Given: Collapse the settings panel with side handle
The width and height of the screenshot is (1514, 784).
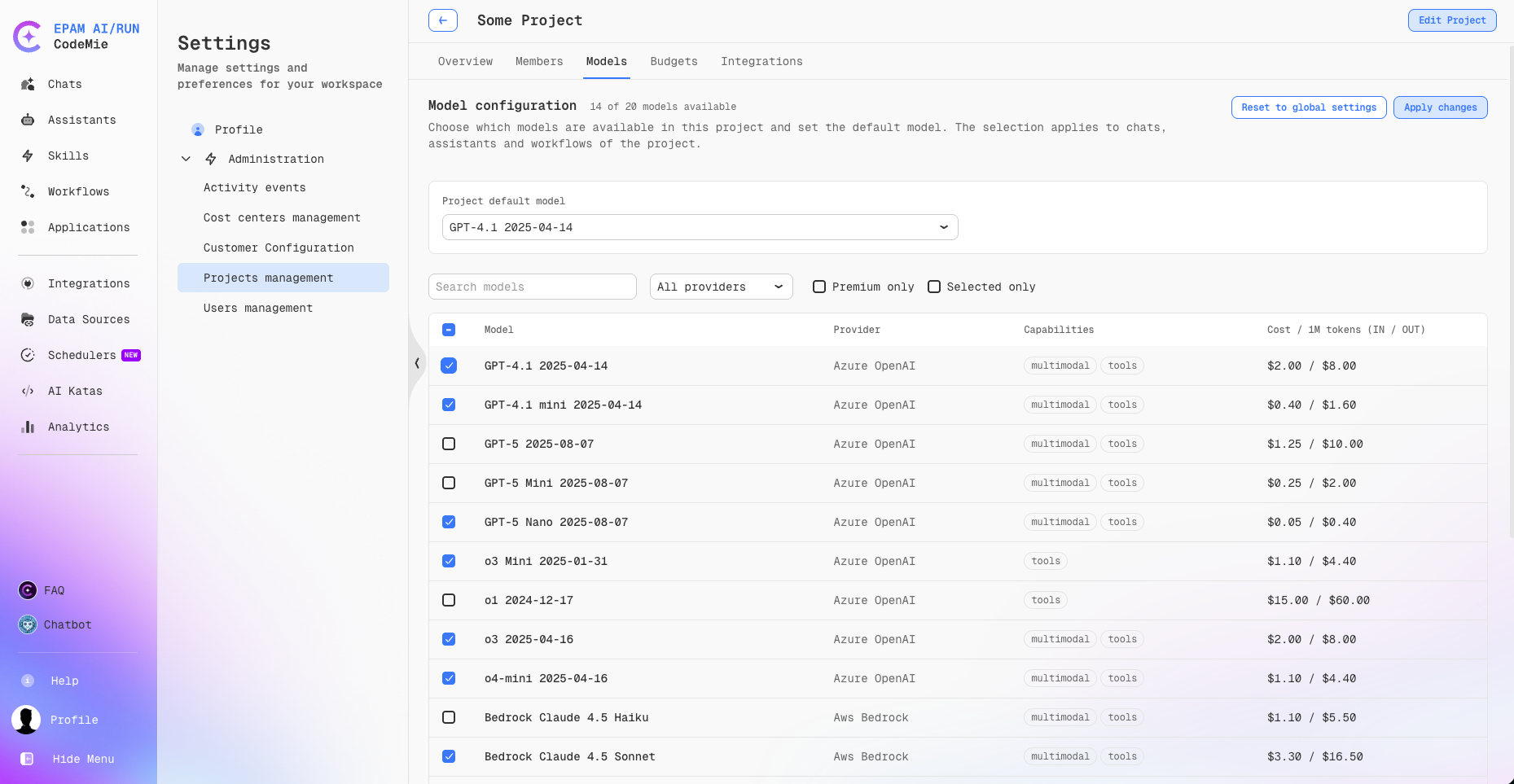Looking at the screenshot, I should pyautogui.click(x=417, y=363).
